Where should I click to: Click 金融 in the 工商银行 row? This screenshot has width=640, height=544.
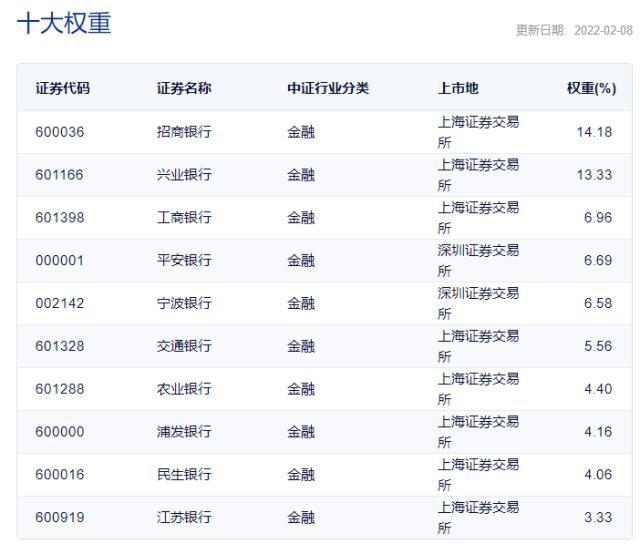(x=301, y=217)
